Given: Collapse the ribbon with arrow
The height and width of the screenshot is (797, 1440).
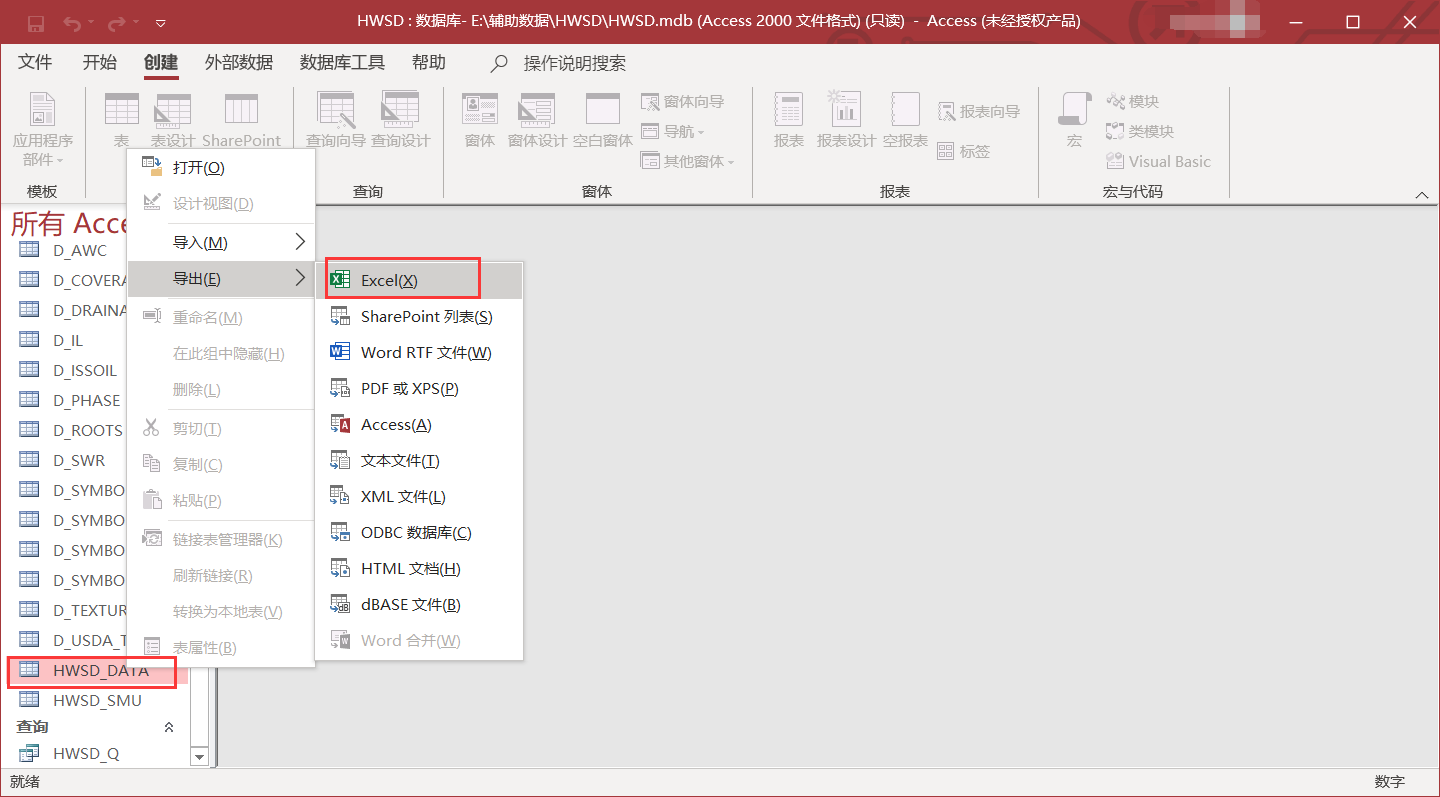Looking at the screenshot, I should click(1422, 194).
